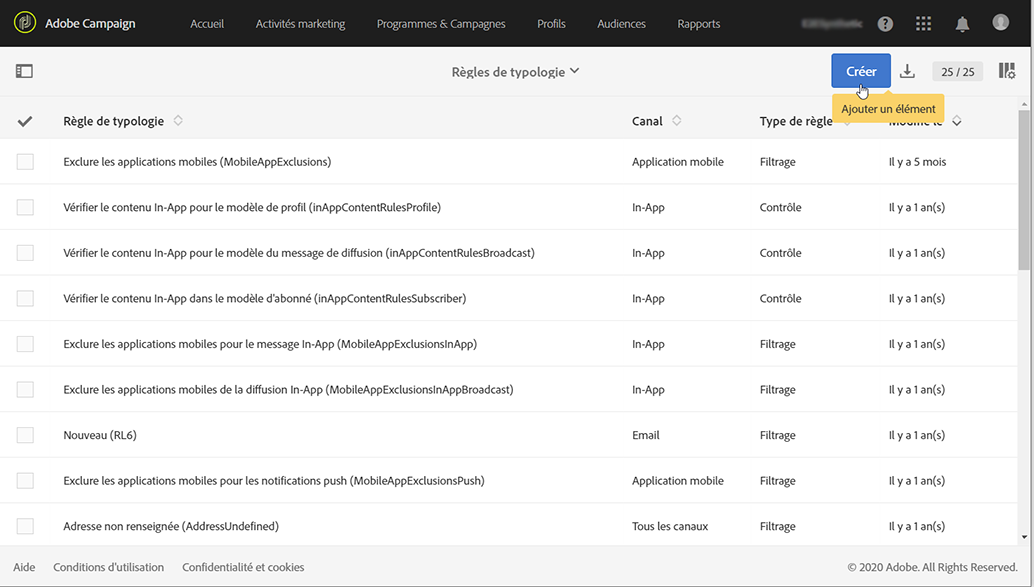Show notifications via the bell icon
Viewport: 1034px width, 587px height.
pos(962,24)
